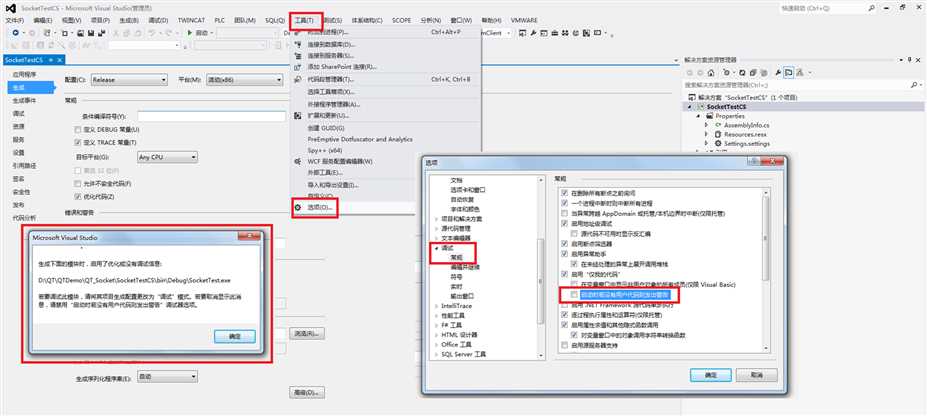Click the Properties folder icon

pos(709,116)
